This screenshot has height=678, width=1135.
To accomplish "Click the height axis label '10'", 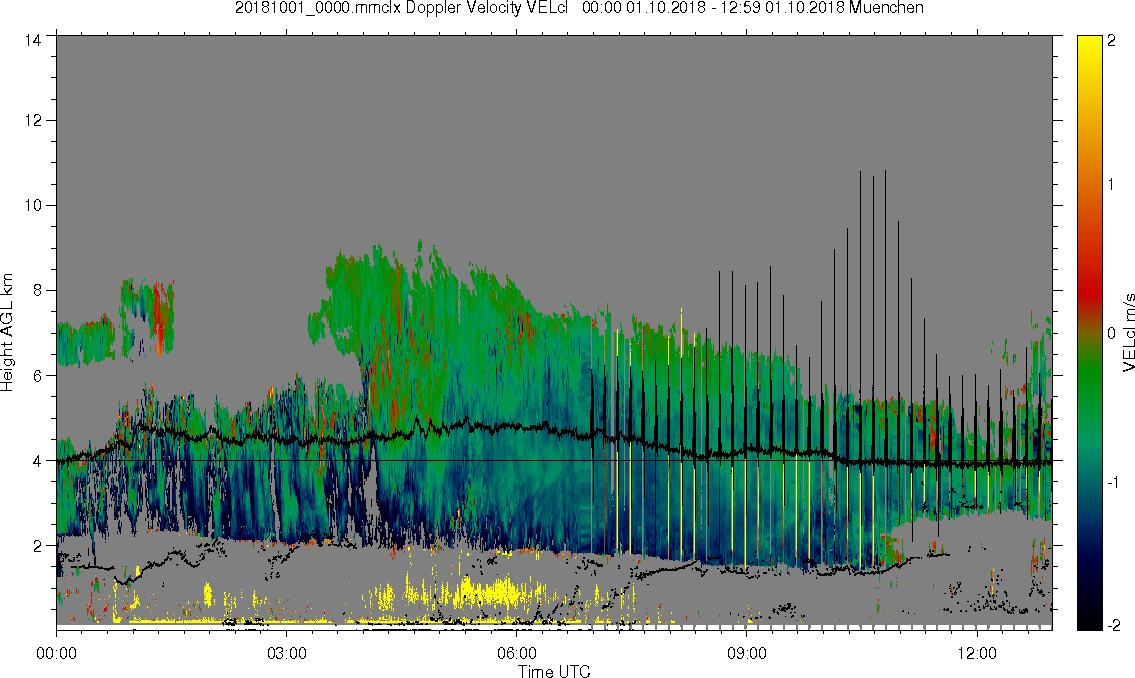I will 33,205.
